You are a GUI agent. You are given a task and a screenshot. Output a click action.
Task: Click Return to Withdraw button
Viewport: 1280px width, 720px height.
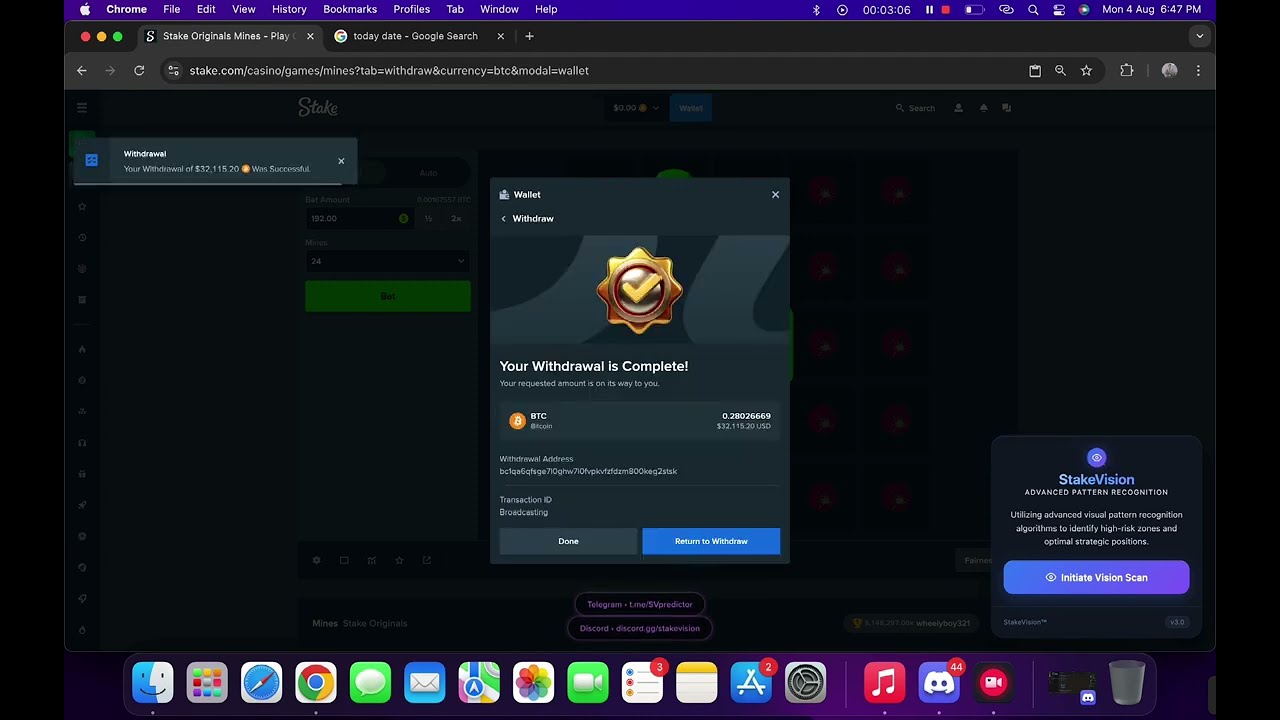(711, 541)
